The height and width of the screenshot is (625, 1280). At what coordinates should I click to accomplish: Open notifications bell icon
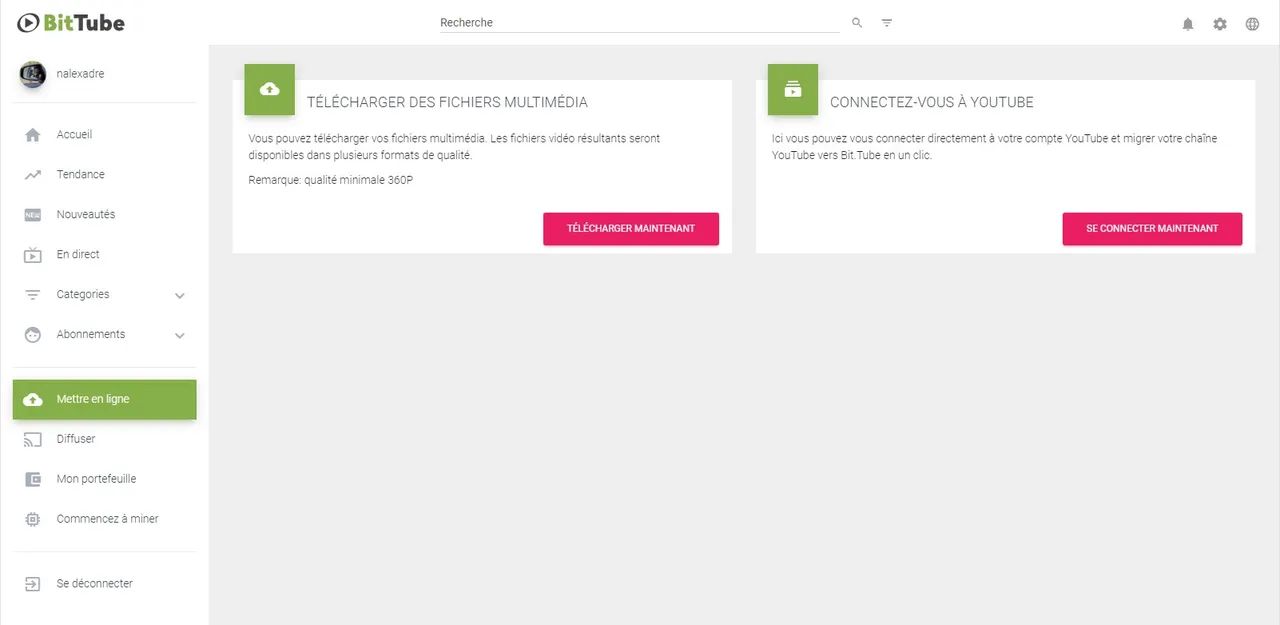coord(1188,23)
